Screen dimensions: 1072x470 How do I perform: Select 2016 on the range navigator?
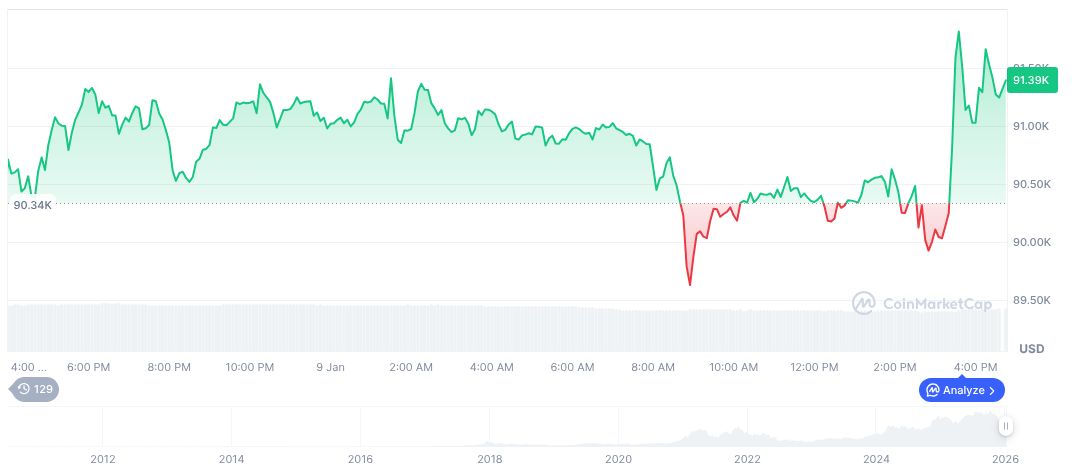click(361, 459)
